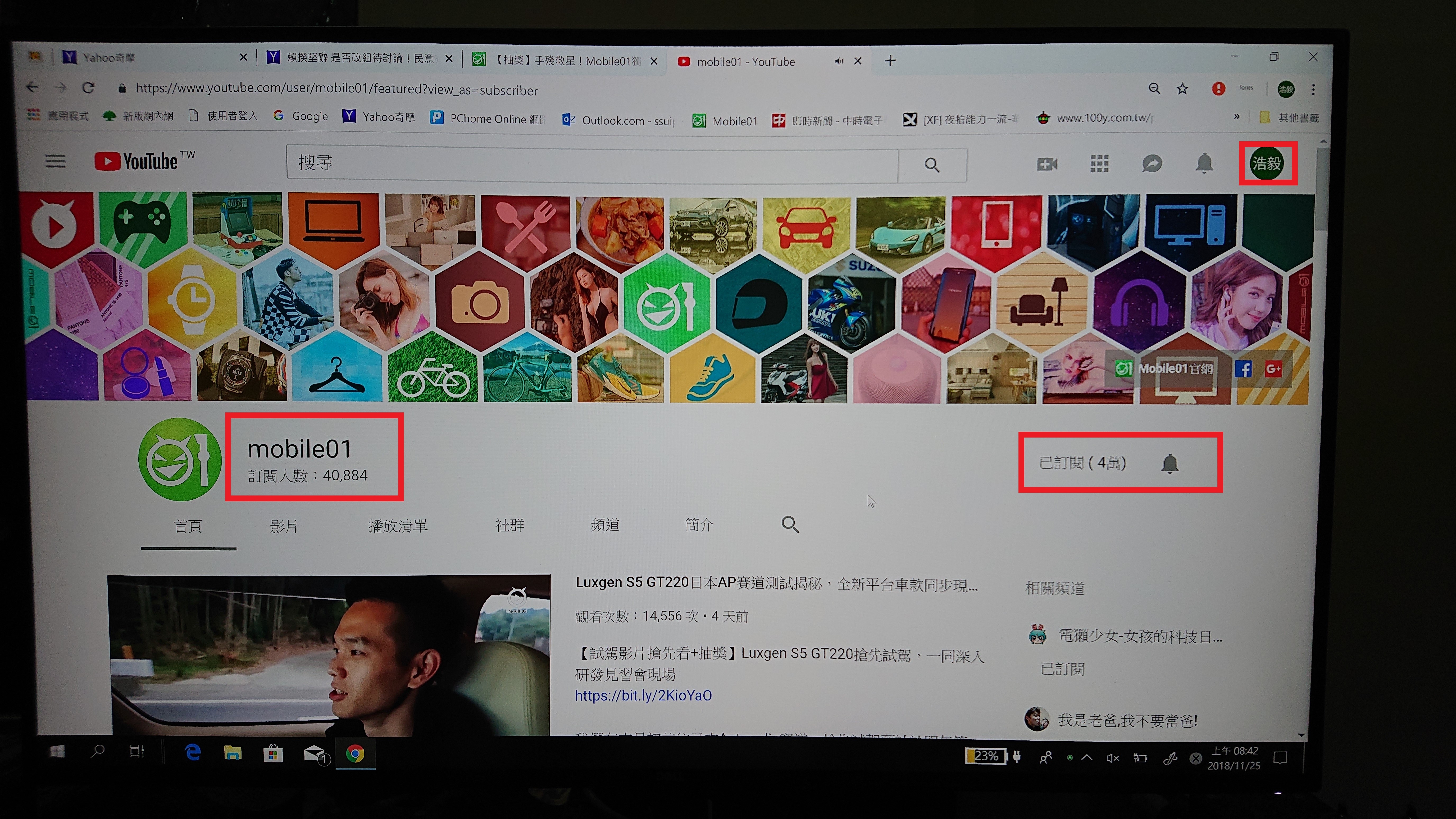The image size is (1456, 819).
Task: Open the Google+ icon on the channel banner
Action: (1273, 369)
